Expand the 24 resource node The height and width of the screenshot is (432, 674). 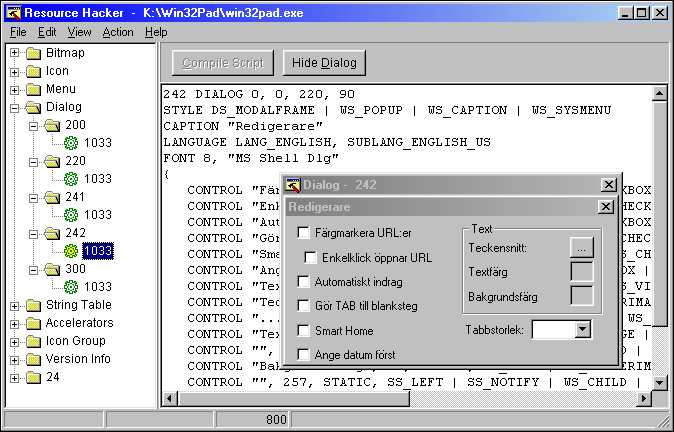tap(15, 378)
